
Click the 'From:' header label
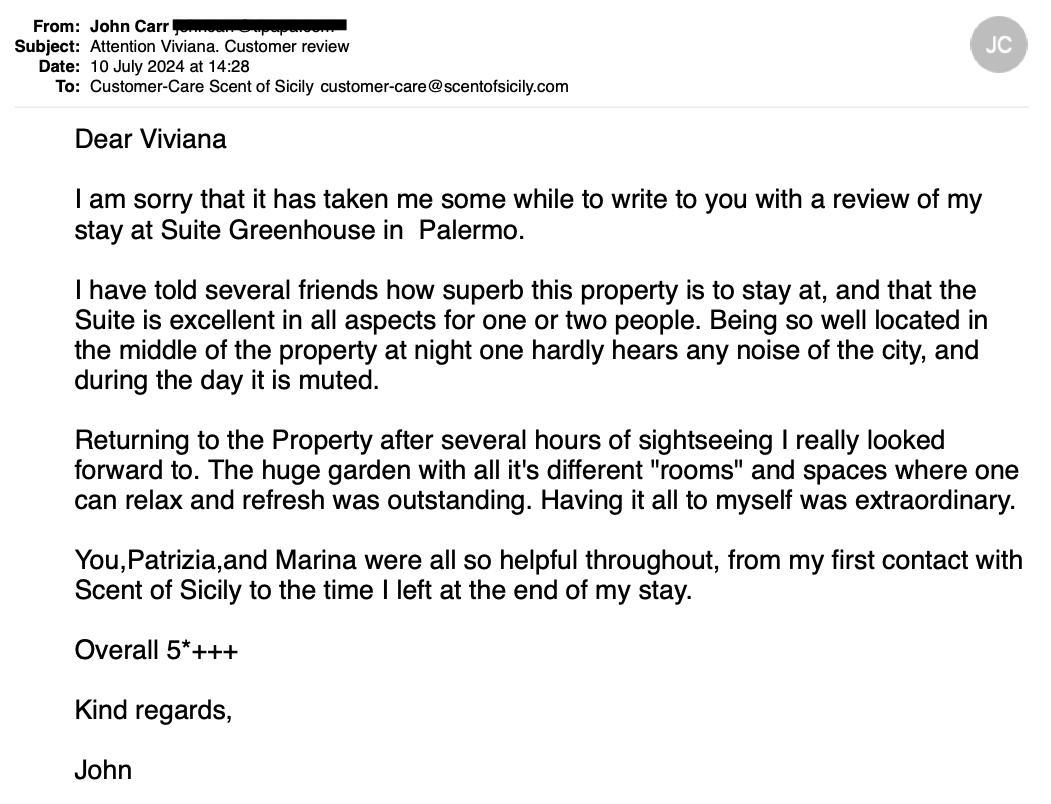pyautogui.click(x=56, y=26)
